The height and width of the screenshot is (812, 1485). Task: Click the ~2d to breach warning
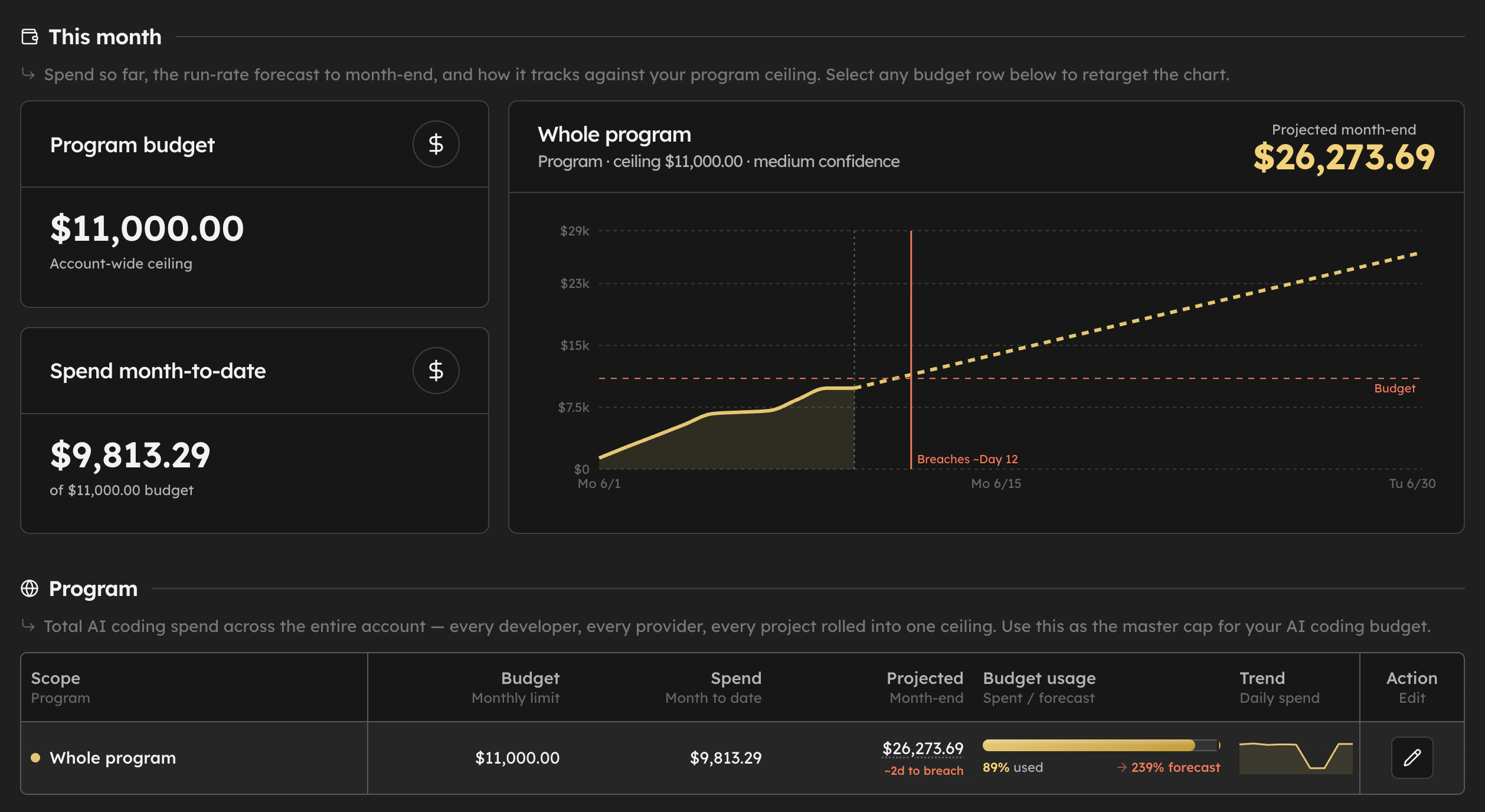point(924,771)
